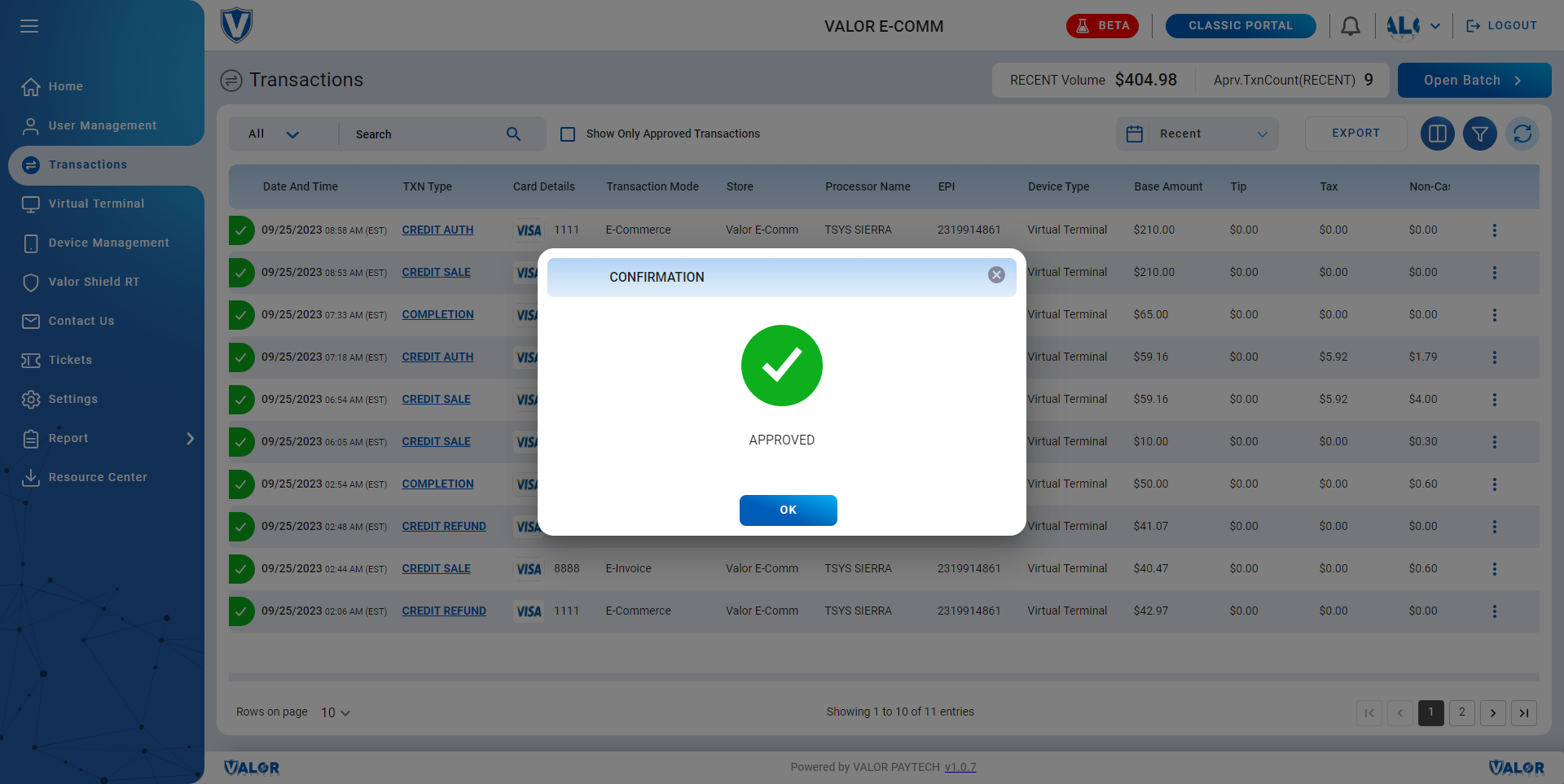
Task: Open CREDIT REFUND link for 02:48 AM
Action: tap(444, 527)
